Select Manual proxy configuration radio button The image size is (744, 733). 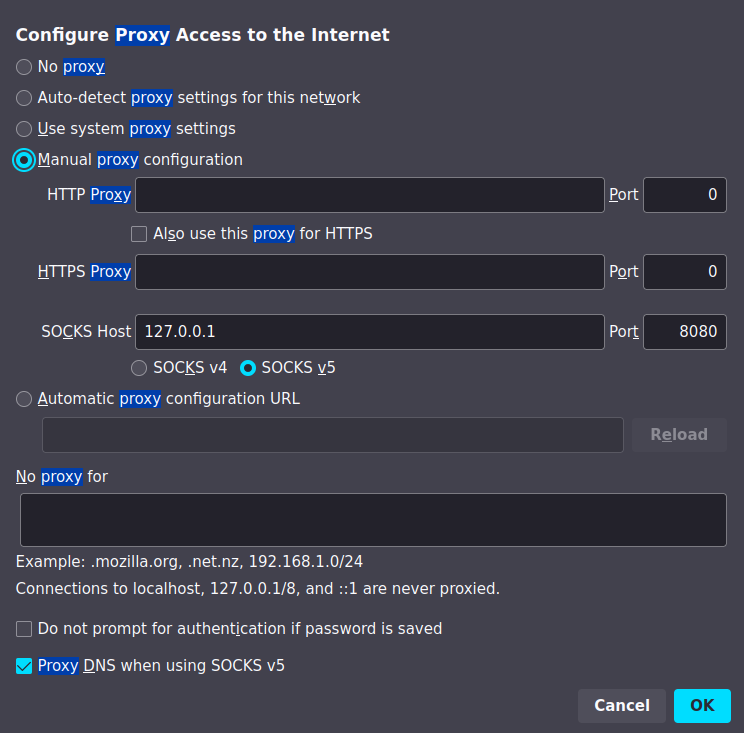(x=24, y=160)
